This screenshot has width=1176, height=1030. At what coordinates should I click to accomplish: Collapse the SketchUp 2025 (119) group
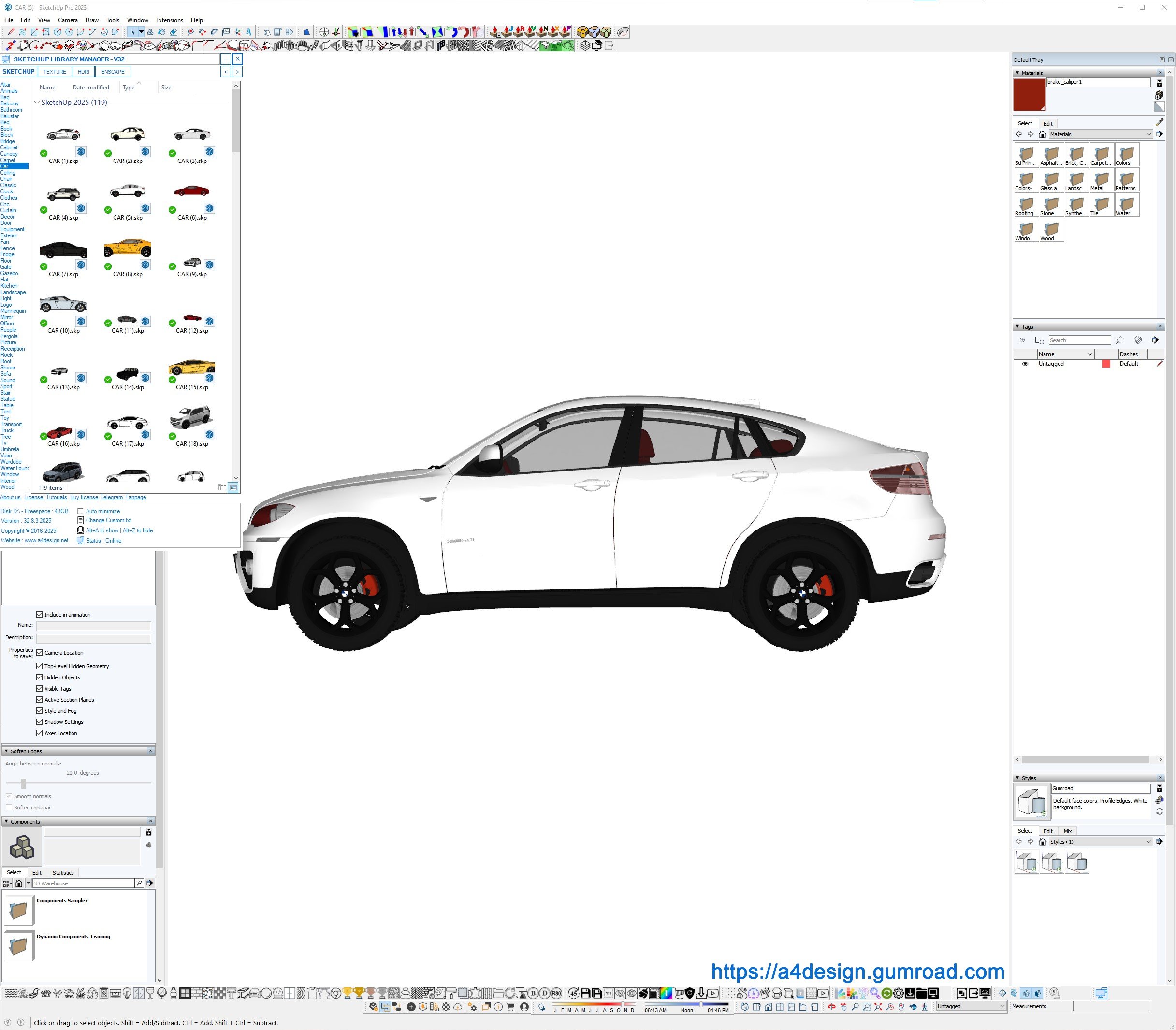point(37,103)
